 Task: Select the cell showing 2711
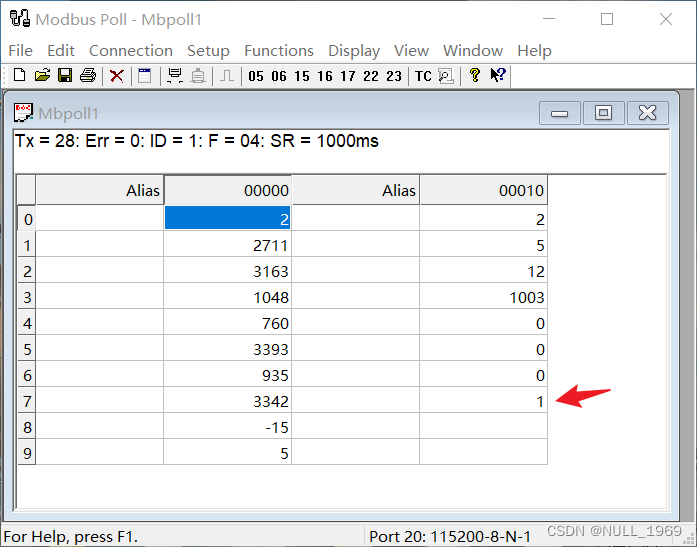[228, 244]
